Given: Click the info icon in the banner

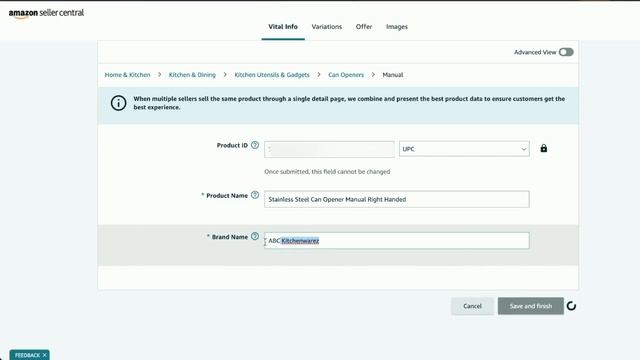Looking at the screenshot, I should (118, 103).
